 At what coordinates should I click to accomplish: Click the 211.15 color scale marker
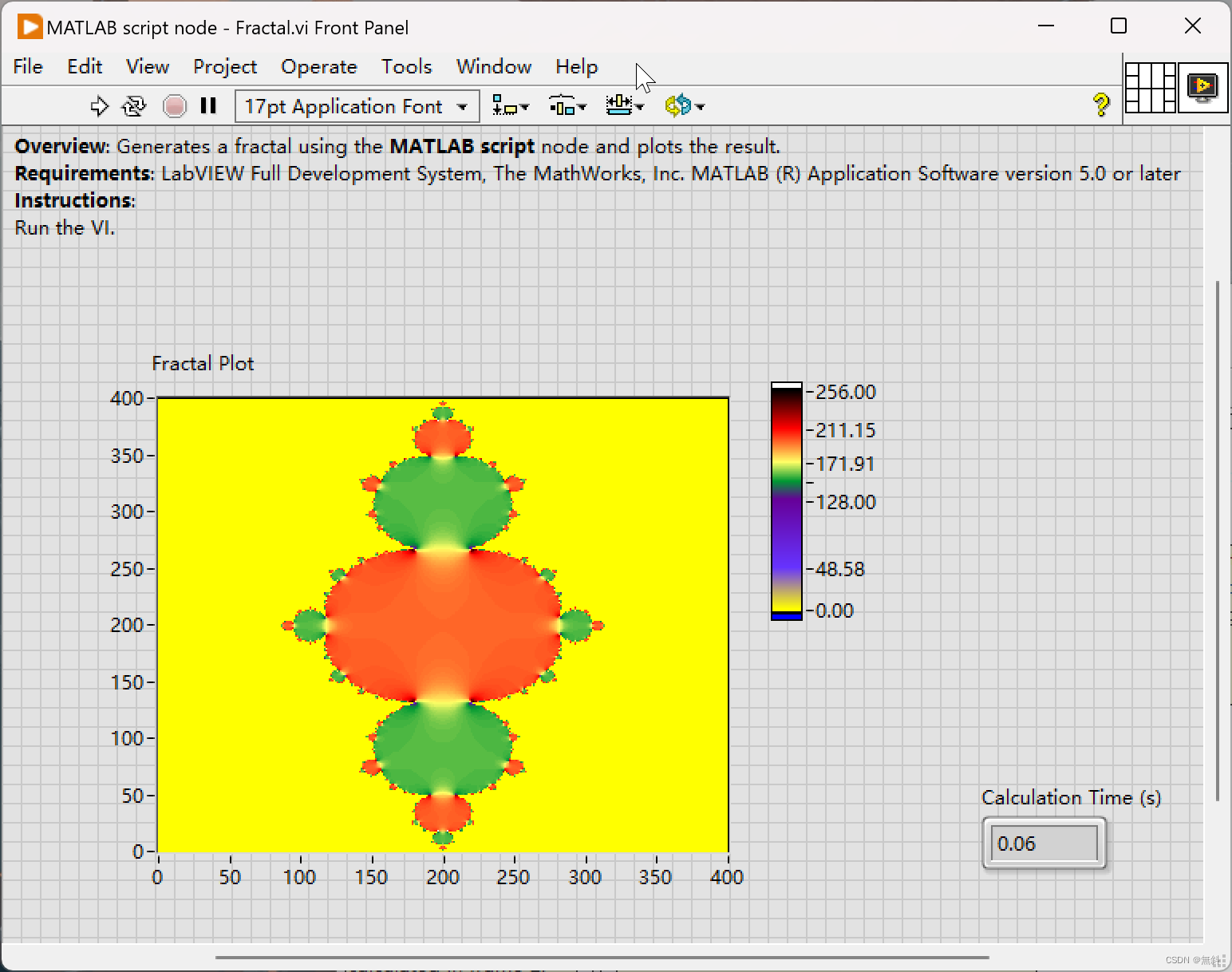coord(845,430)
